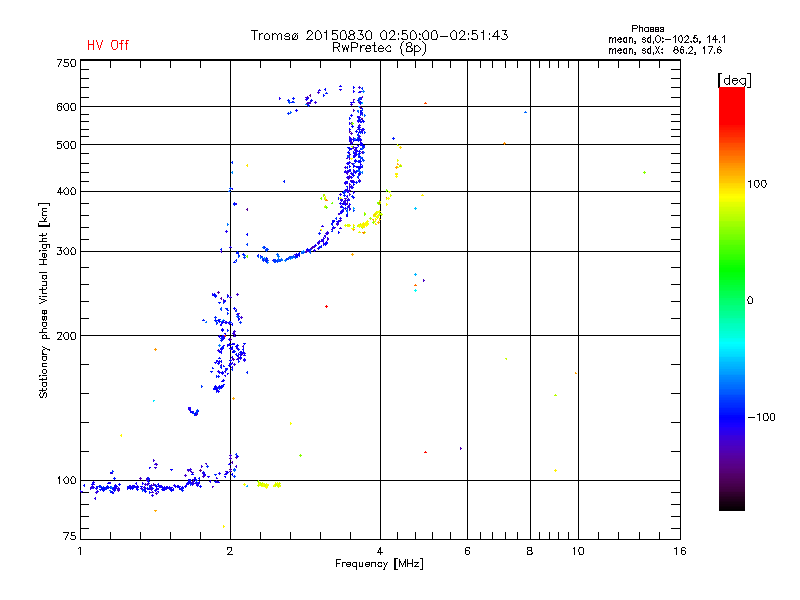Click the colorbar '-100' tick label
Image resolution: width=800 pixels, height=600 pixels.
coord(761,417)
